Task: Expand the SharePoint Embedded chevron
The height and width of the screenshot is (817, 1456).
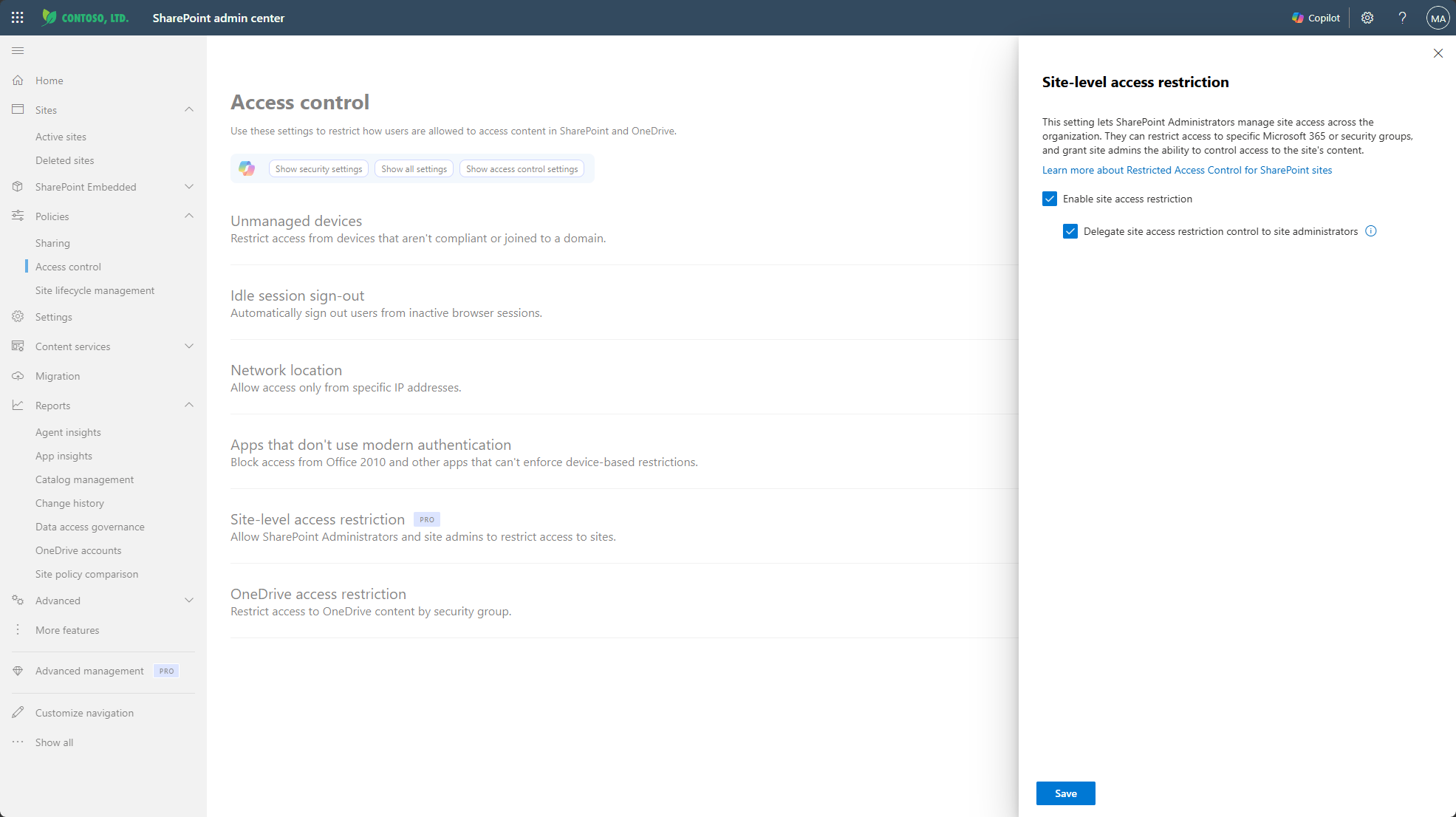Action: click(189, 187)
